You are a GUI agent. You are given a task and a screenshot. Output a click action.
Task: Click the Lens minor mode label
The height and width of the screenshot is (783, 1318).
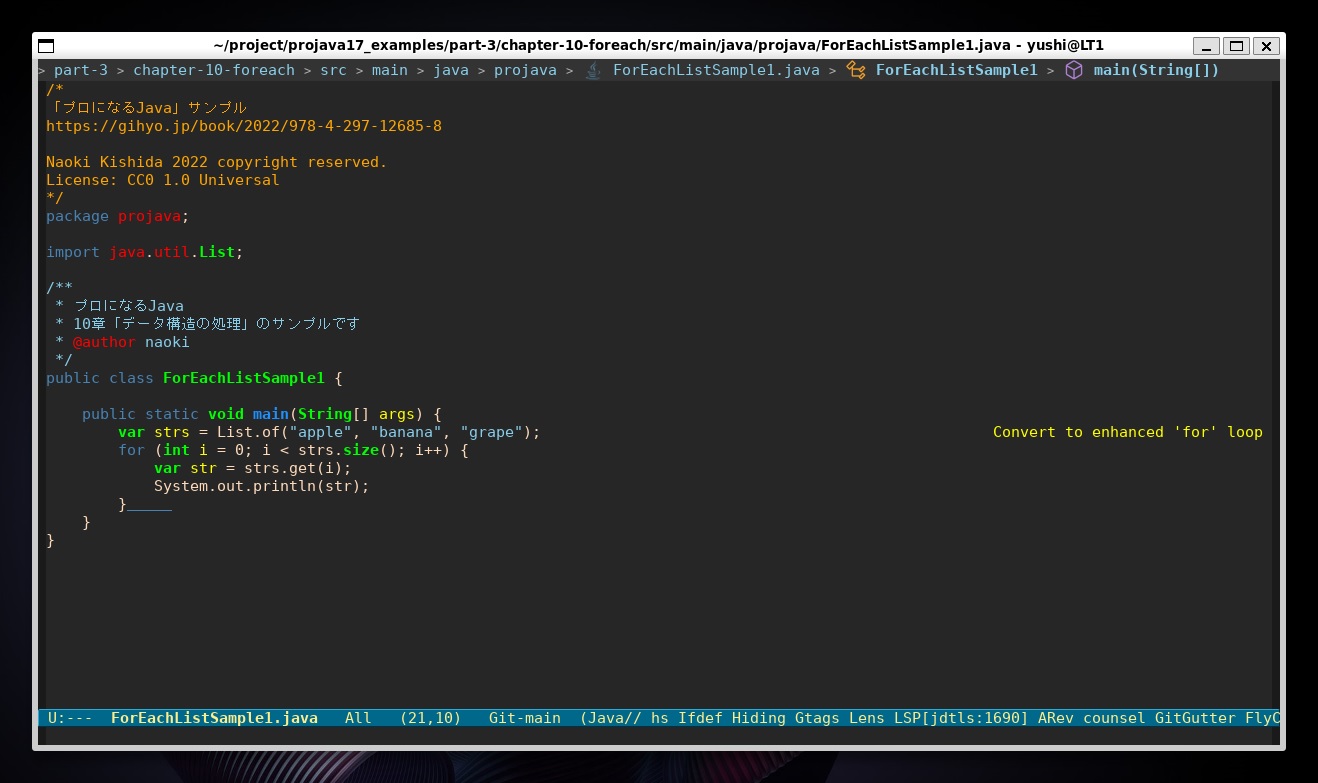pos(867,718)
